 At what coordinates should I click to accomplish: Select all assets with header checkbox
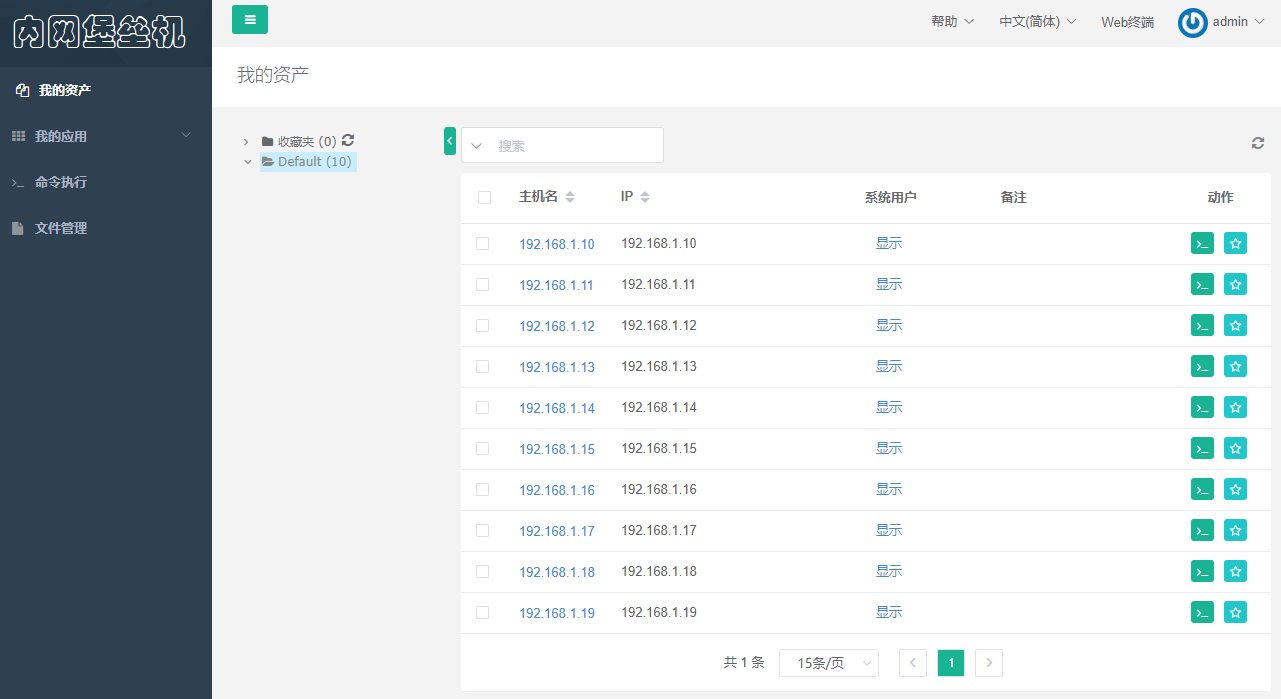pyautogui.click(x=485, y=197)
